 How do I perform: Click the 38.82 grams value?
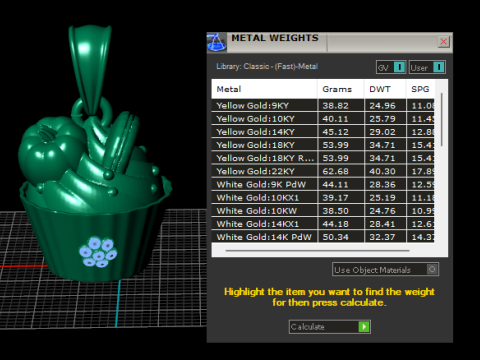[335, 106]
